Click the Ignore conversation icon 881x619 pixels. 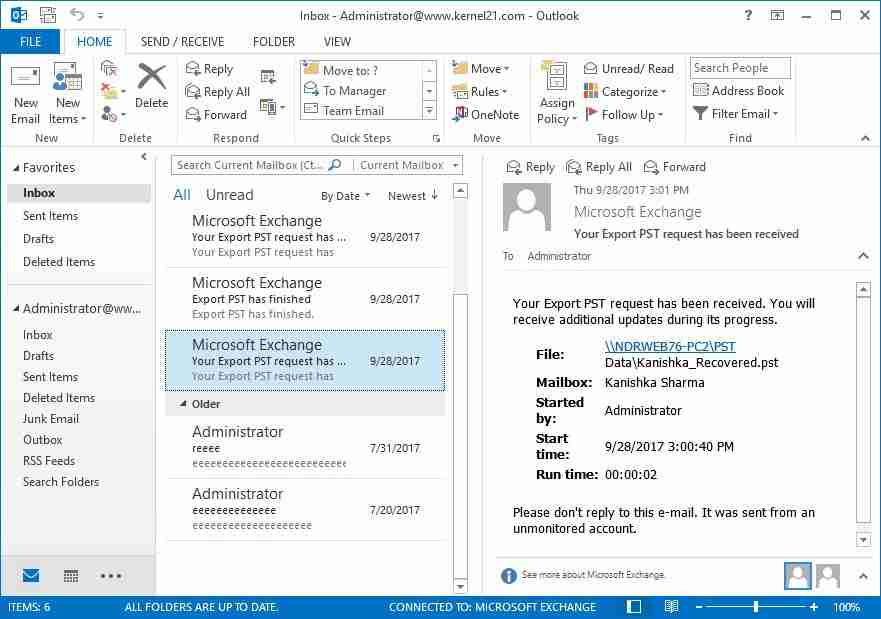pos(108,69)
